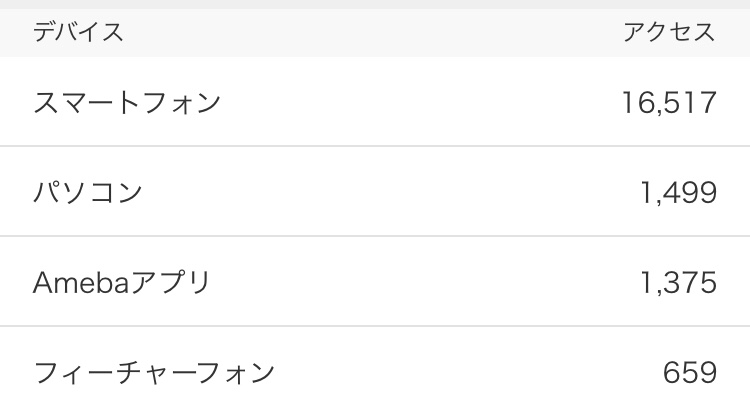
Task: Click empty middle of the パソコン row
Action: 400,192
